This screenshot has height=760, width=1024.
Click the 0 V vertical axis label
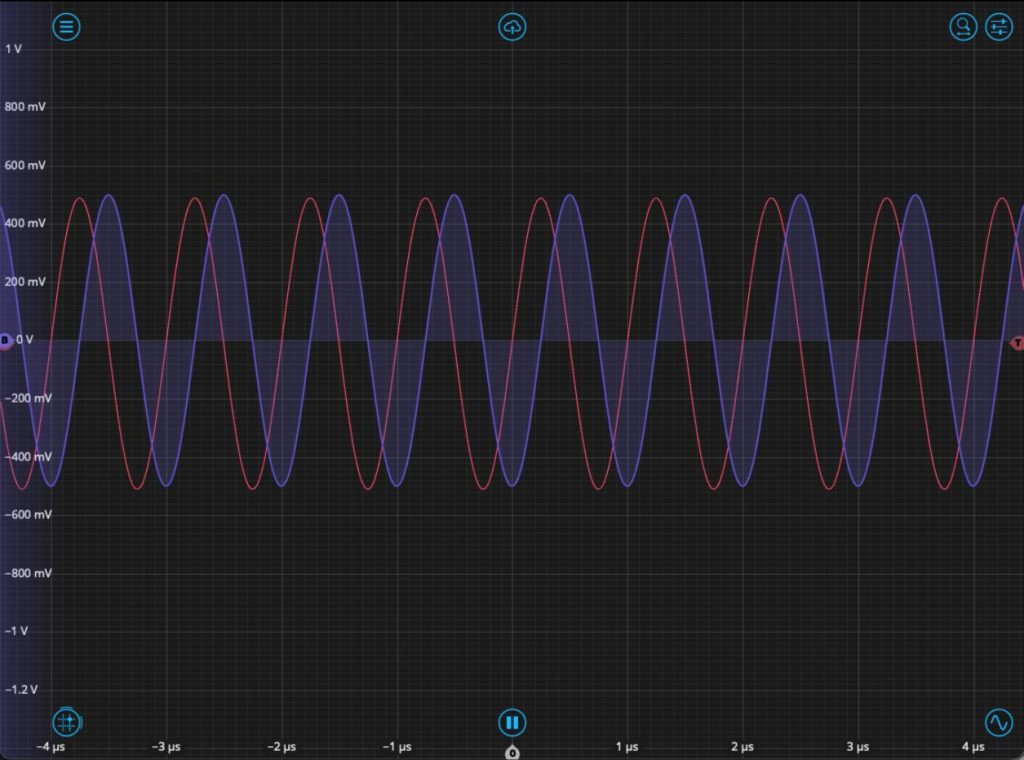pyautogui.click(x=25, y=340)
